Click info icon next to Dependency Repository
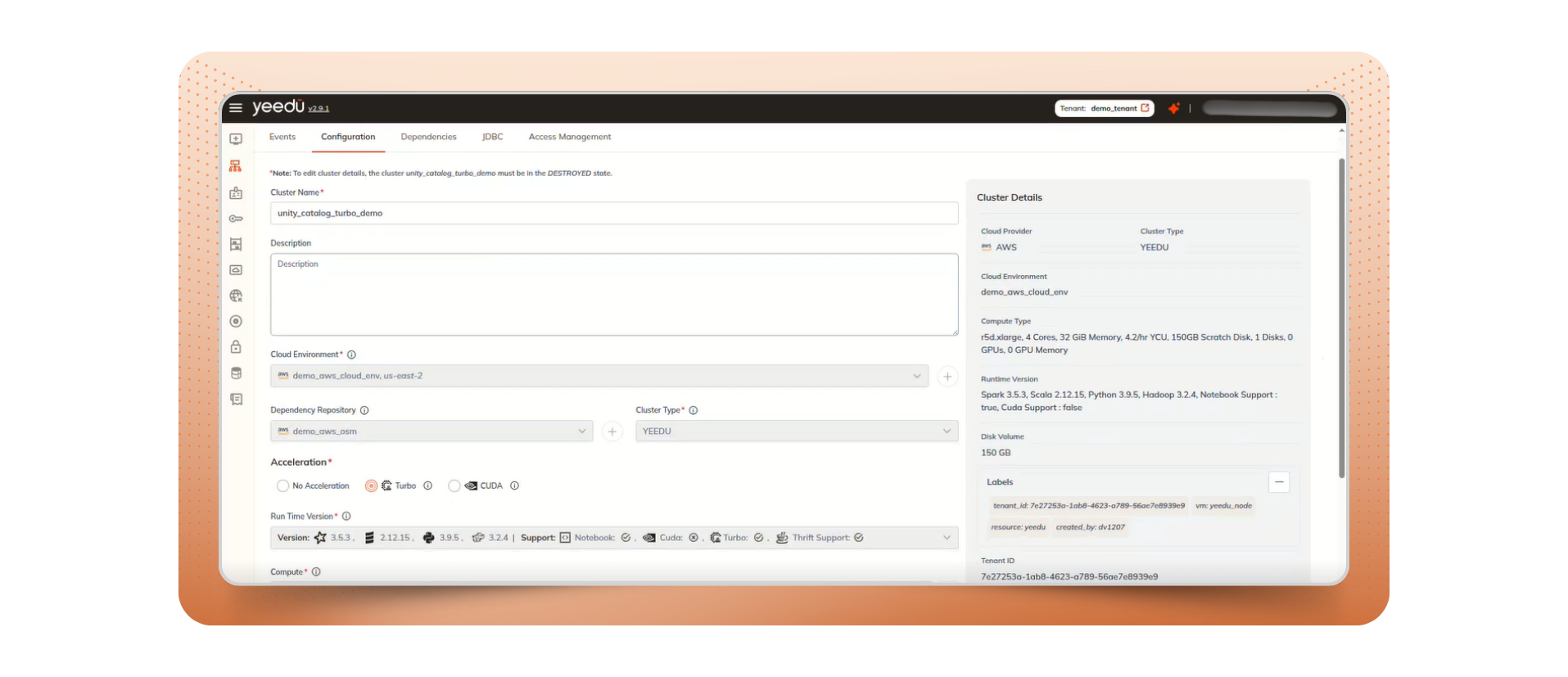 [364, 410]
